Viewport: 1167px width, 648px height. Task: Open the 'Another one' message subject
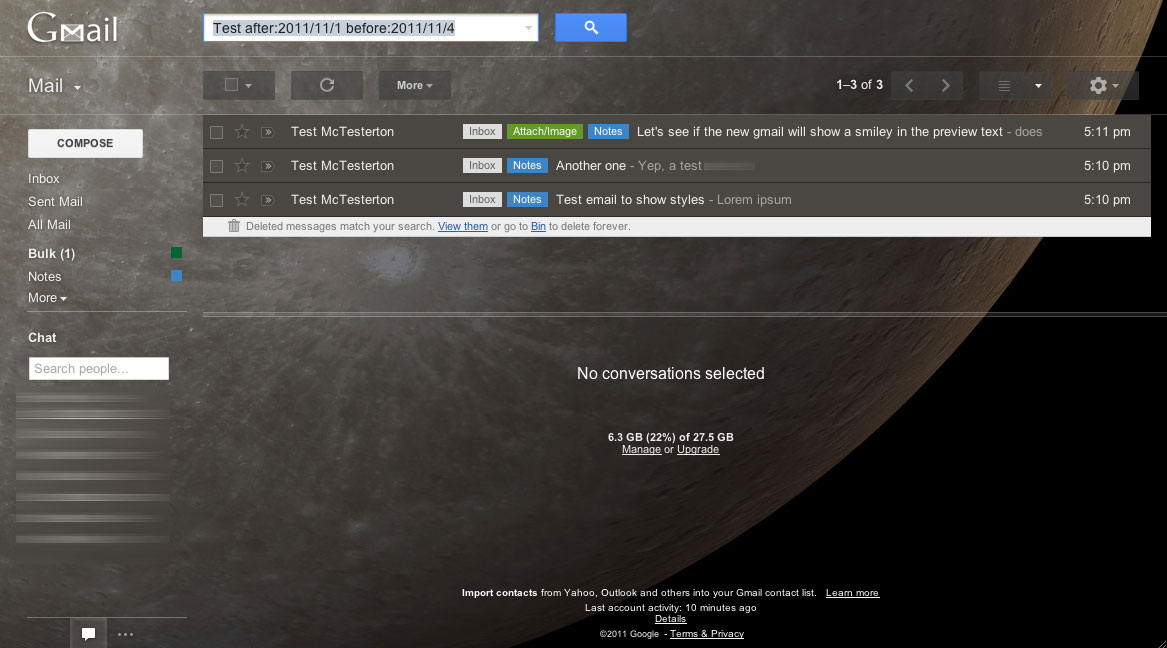point(591,166)
